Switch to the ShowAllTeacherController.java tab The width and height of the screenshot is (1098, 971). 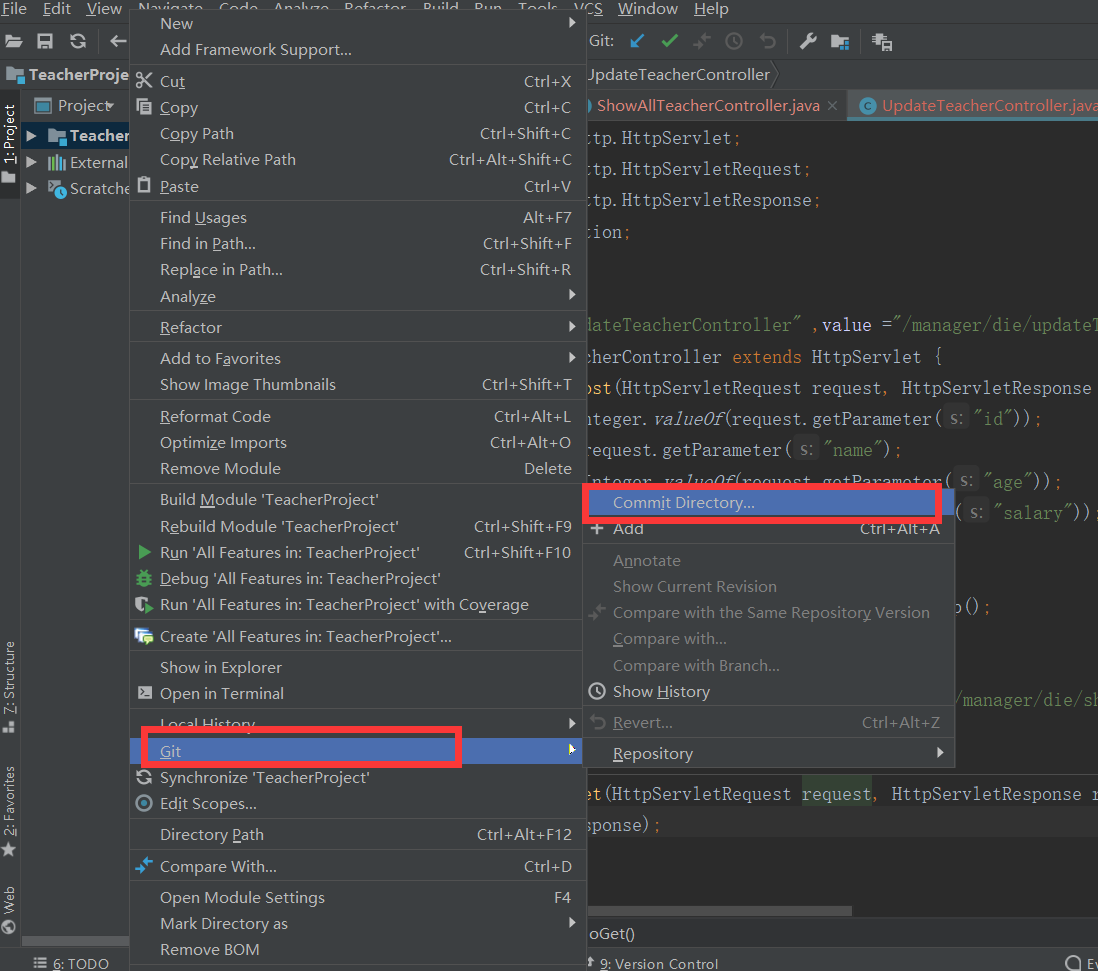point(707,106)
